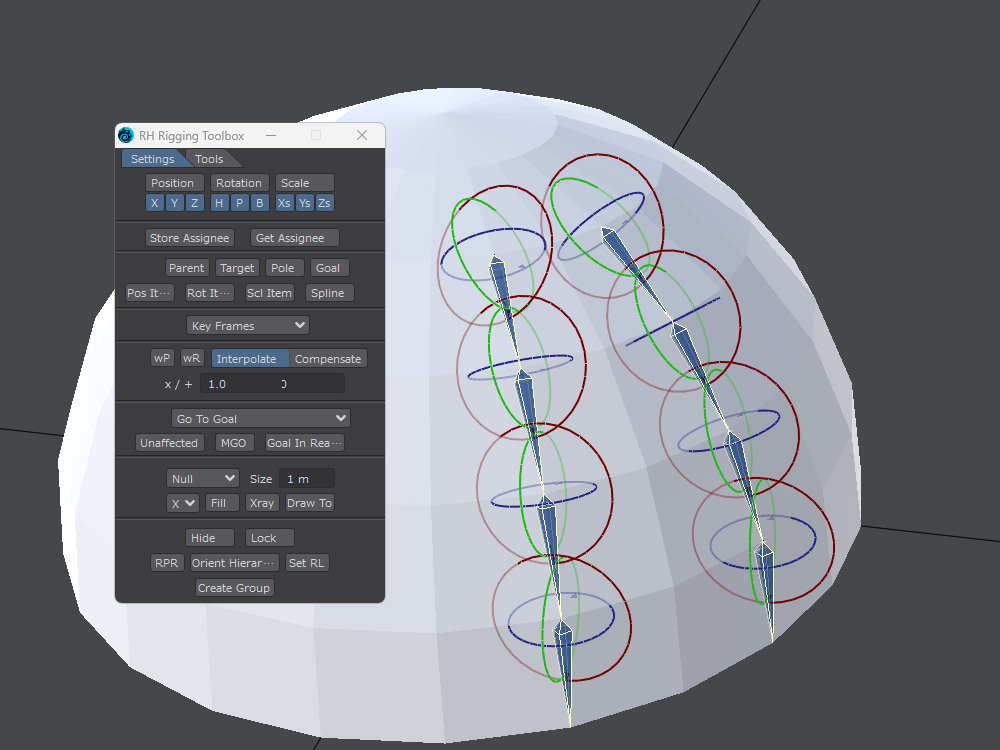Toggle the Y position channel button
The image size is (1000, 750).
174,203
